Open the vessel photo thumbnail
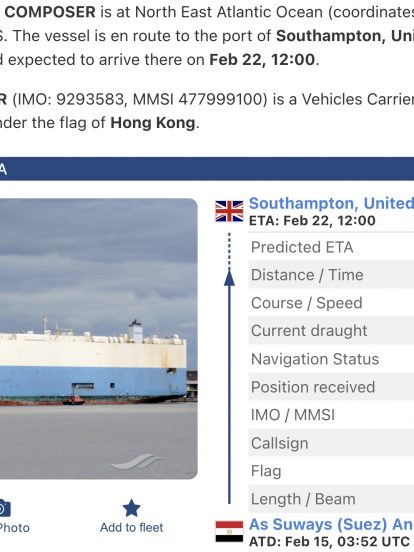Image resolution: width=414 pixels, height=552 pixels. [x=99, y=338]
